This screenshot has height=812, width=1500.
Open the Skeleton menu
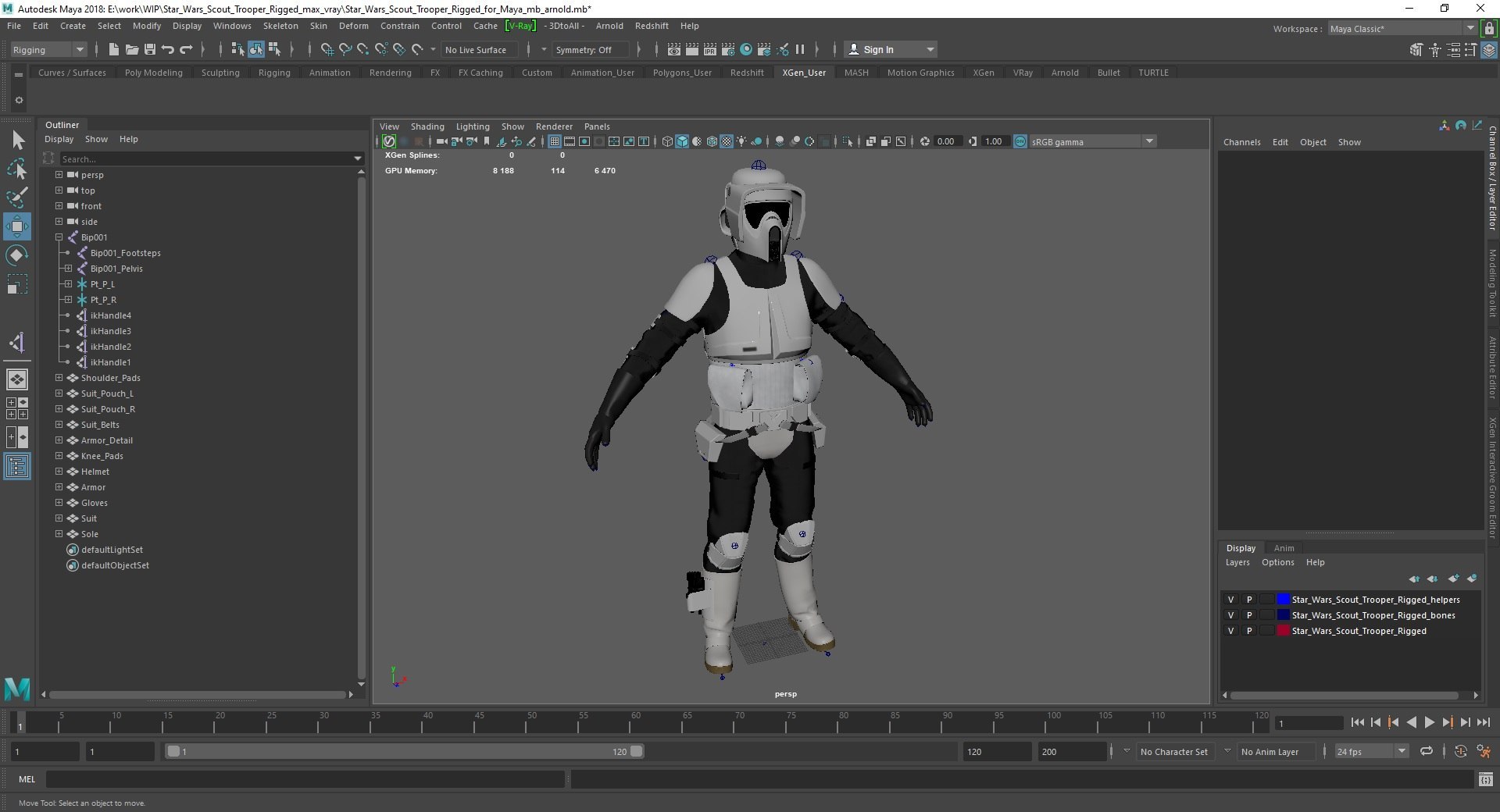(x=280, y=26)
